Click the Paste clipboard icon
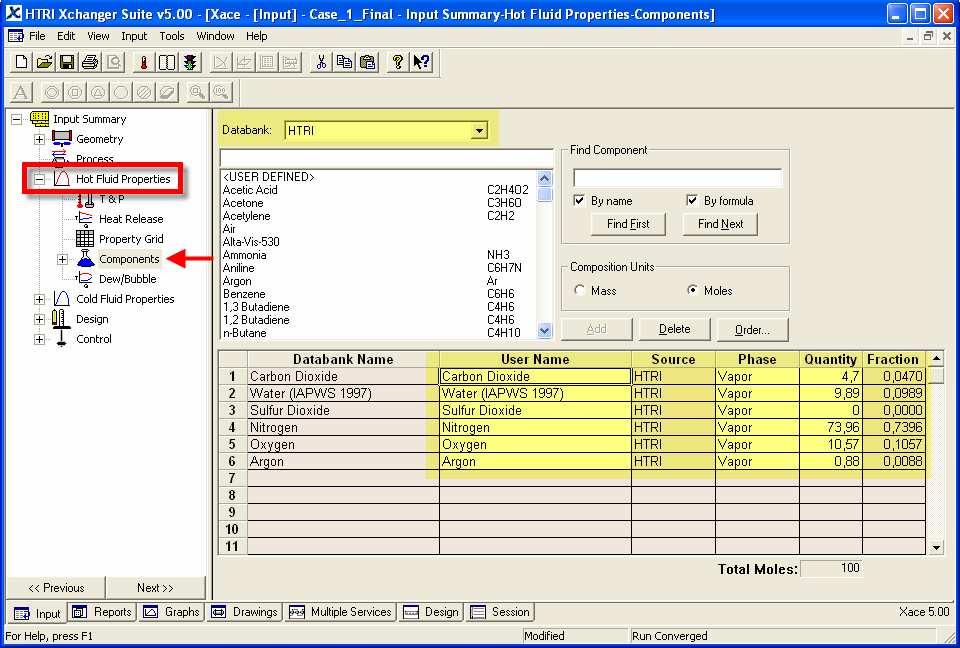 (367, 62)
